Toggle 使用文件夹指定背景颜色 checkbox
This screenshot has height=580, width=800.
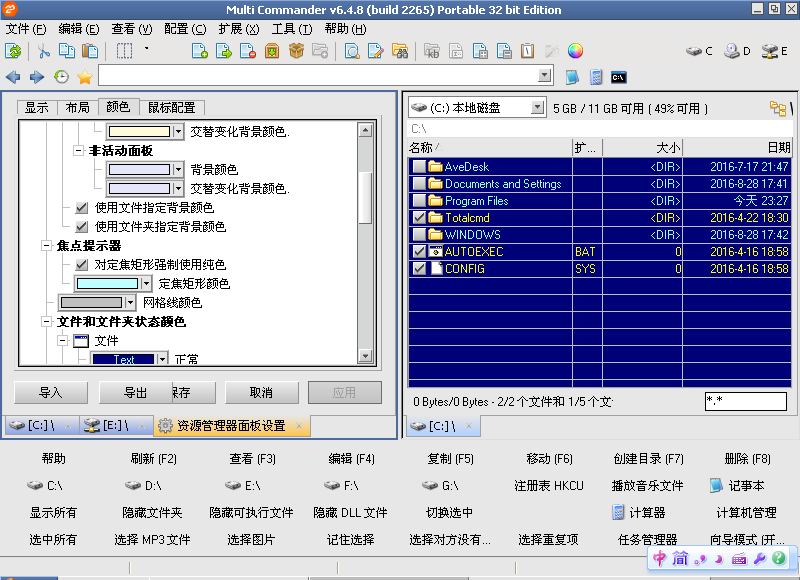point(81,226)
